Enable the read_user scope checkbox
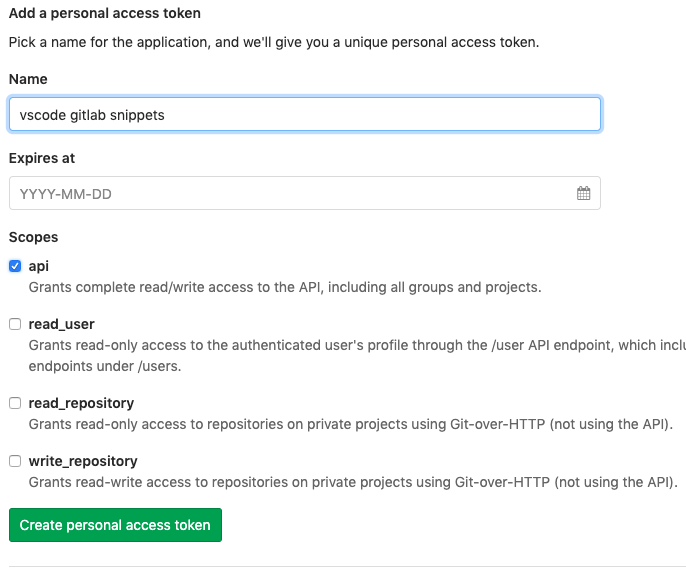The height and width of the screenshot is (570, 686). 15,324
